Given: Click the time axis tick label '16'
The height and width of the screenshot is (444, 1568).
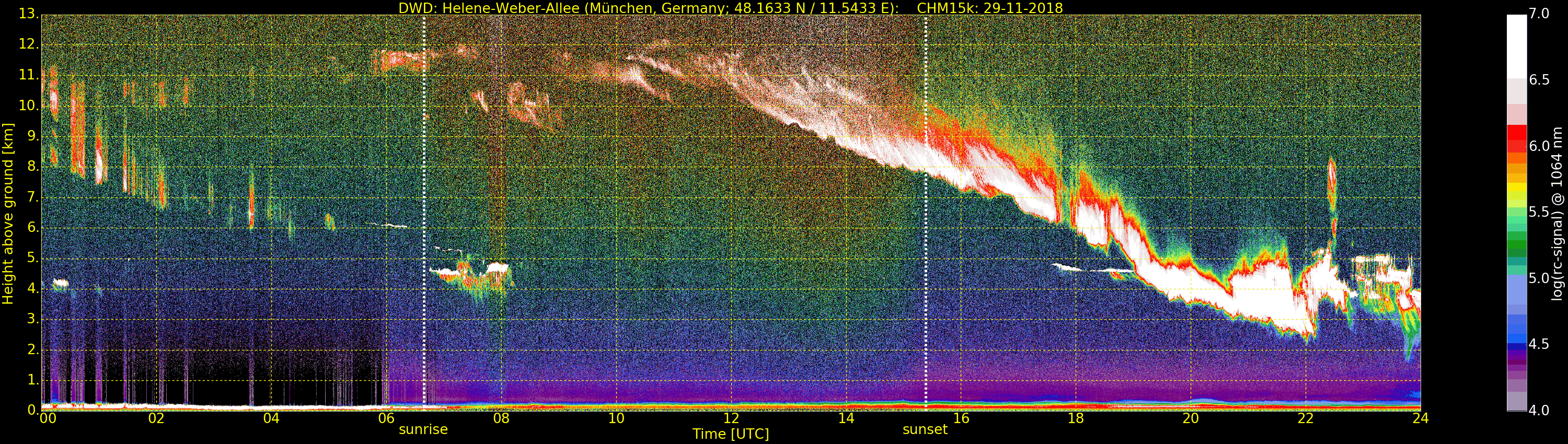Looking at the screenshot, I should (961, 418).
